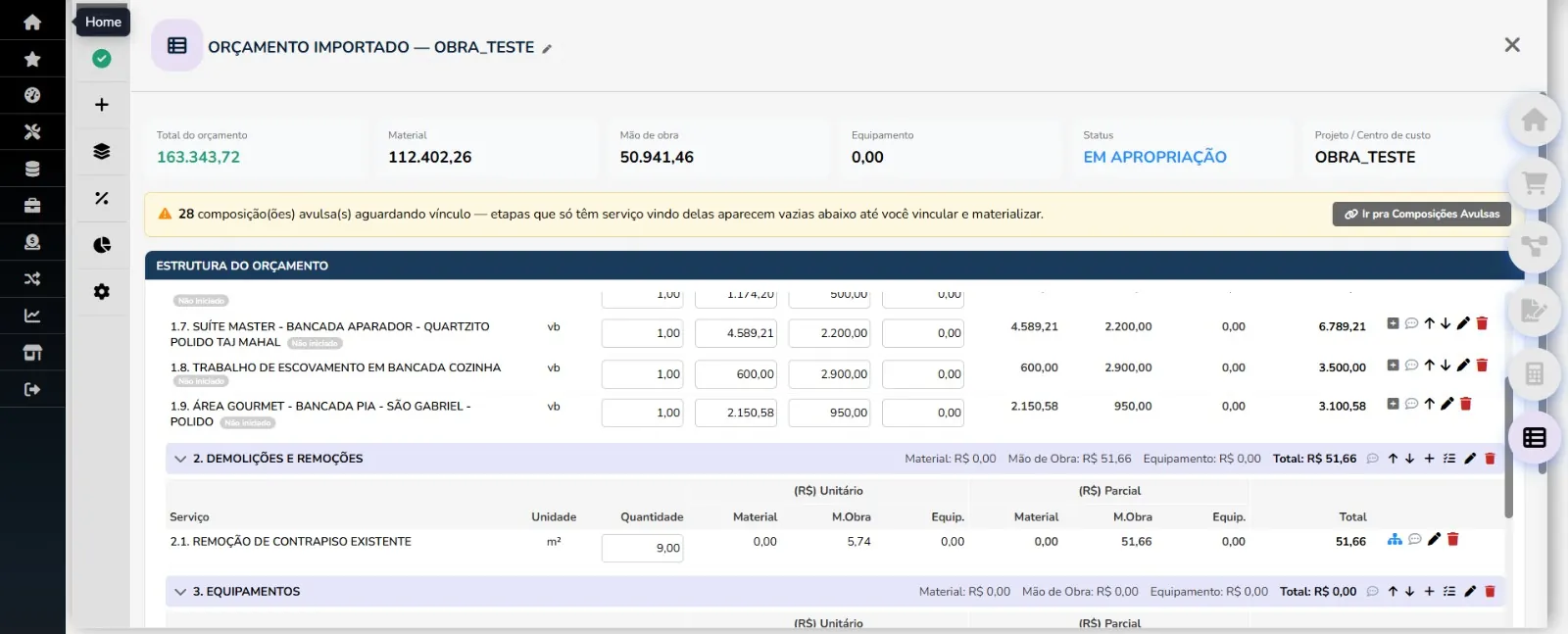Click the M.Obra price field for row 1.8

pos(829,374)
